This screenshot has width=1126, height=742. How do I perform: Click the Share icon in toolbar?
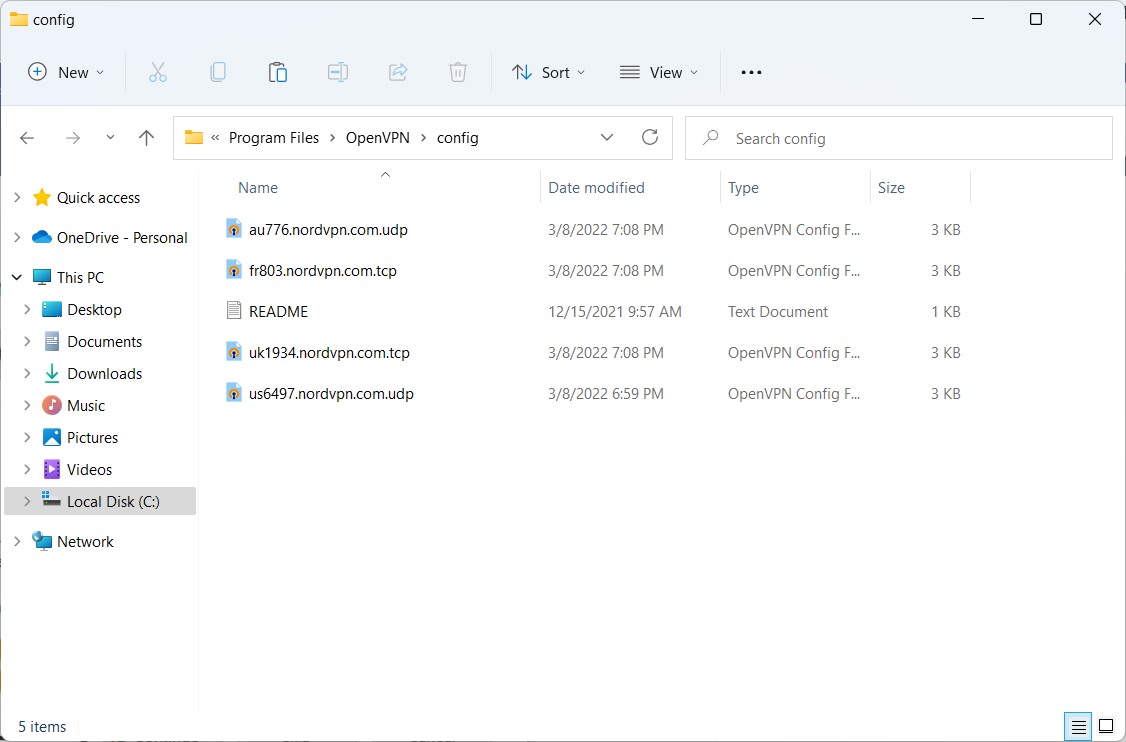398,72
